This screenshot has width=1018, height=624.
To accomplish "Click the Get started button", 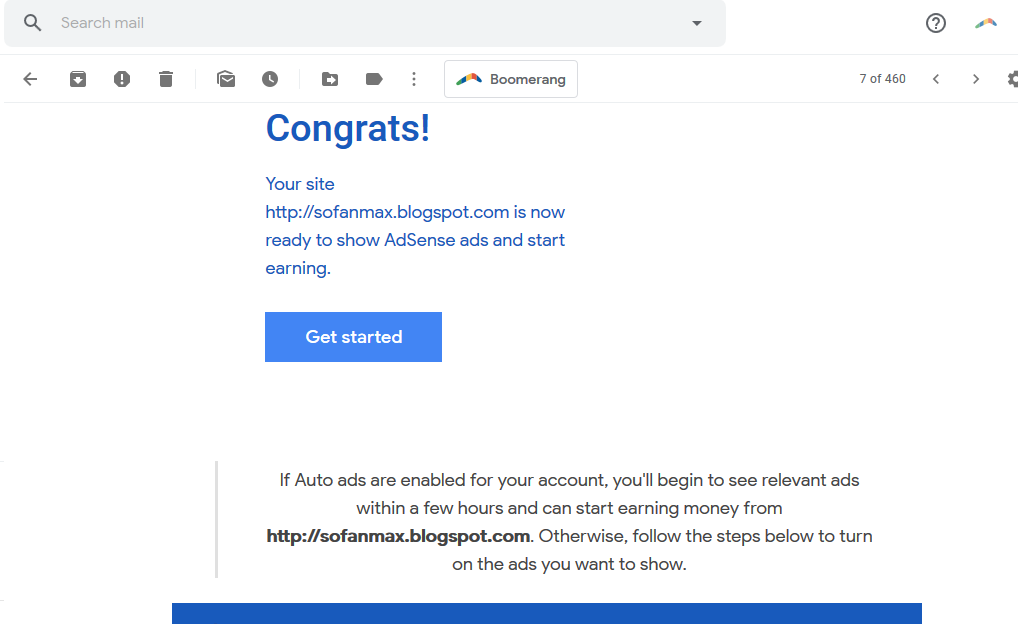I will (353, 337).
